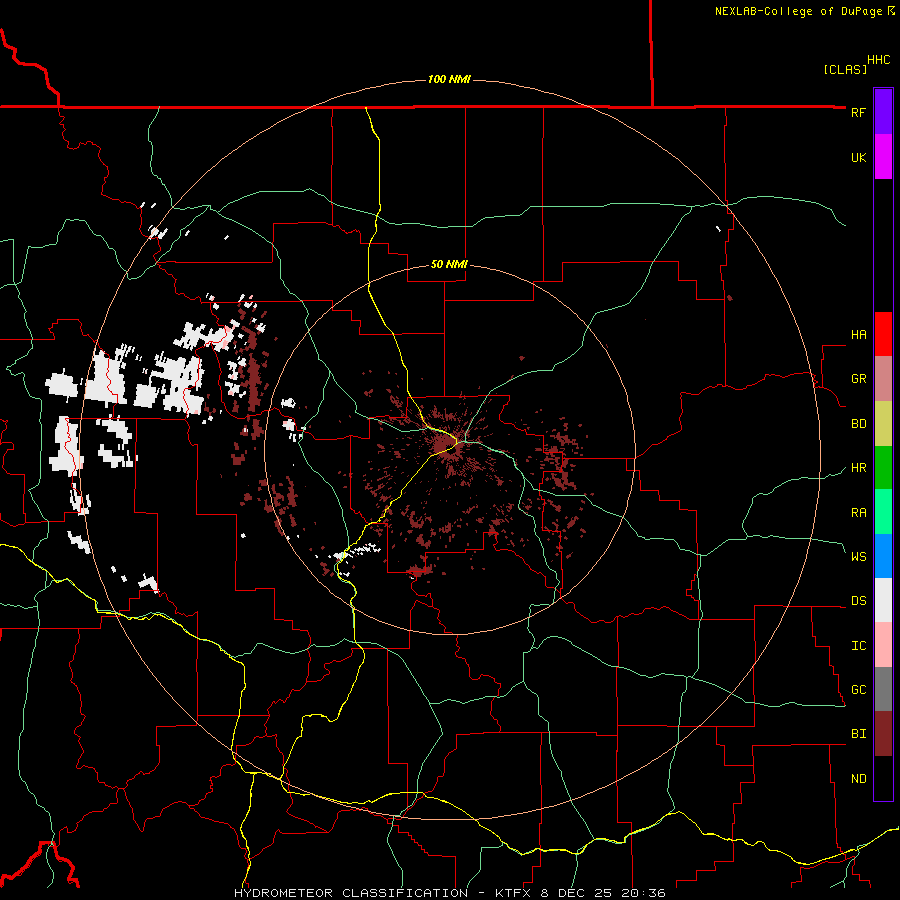Click the IC legend label

(x=858, y=646)
